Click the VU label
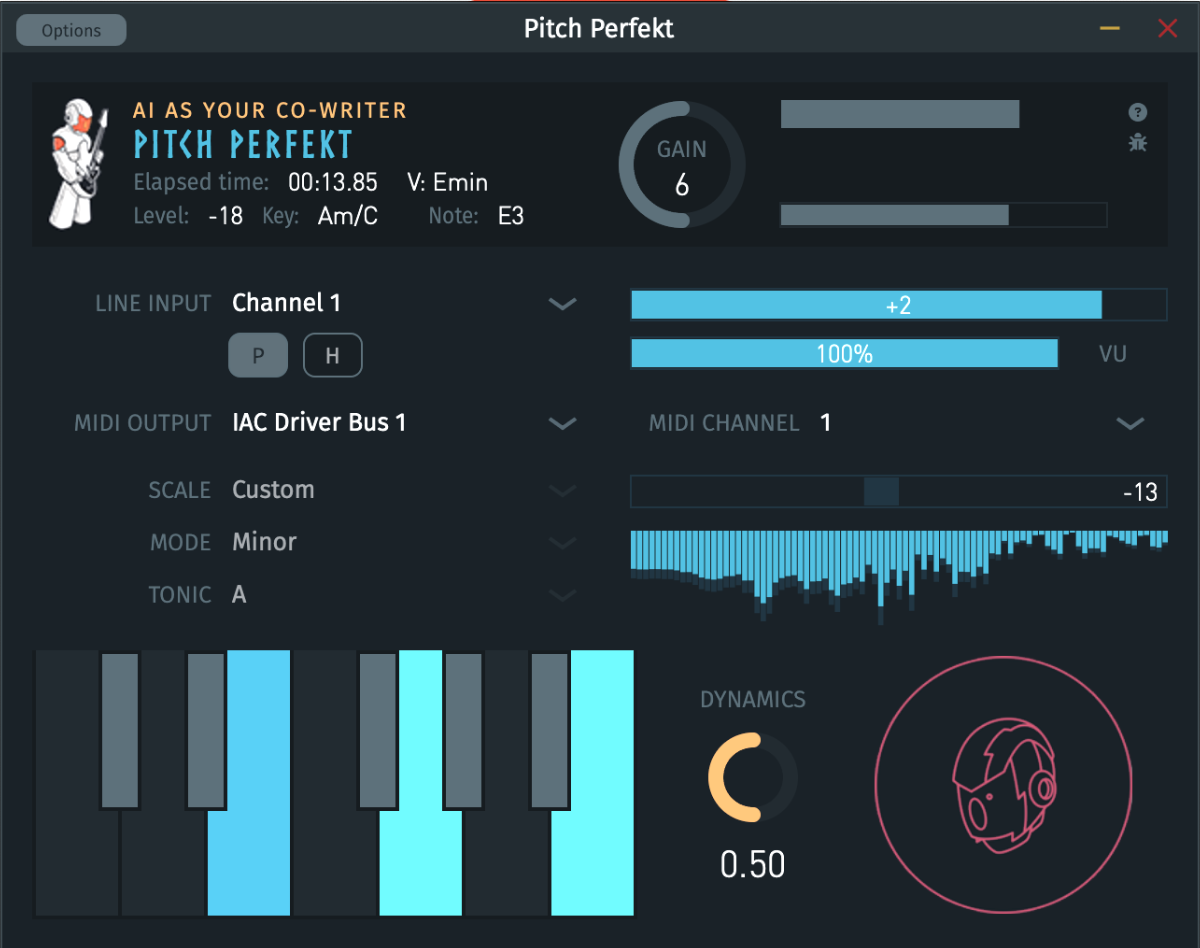 pyautogui.click(x=1113, y=354)
